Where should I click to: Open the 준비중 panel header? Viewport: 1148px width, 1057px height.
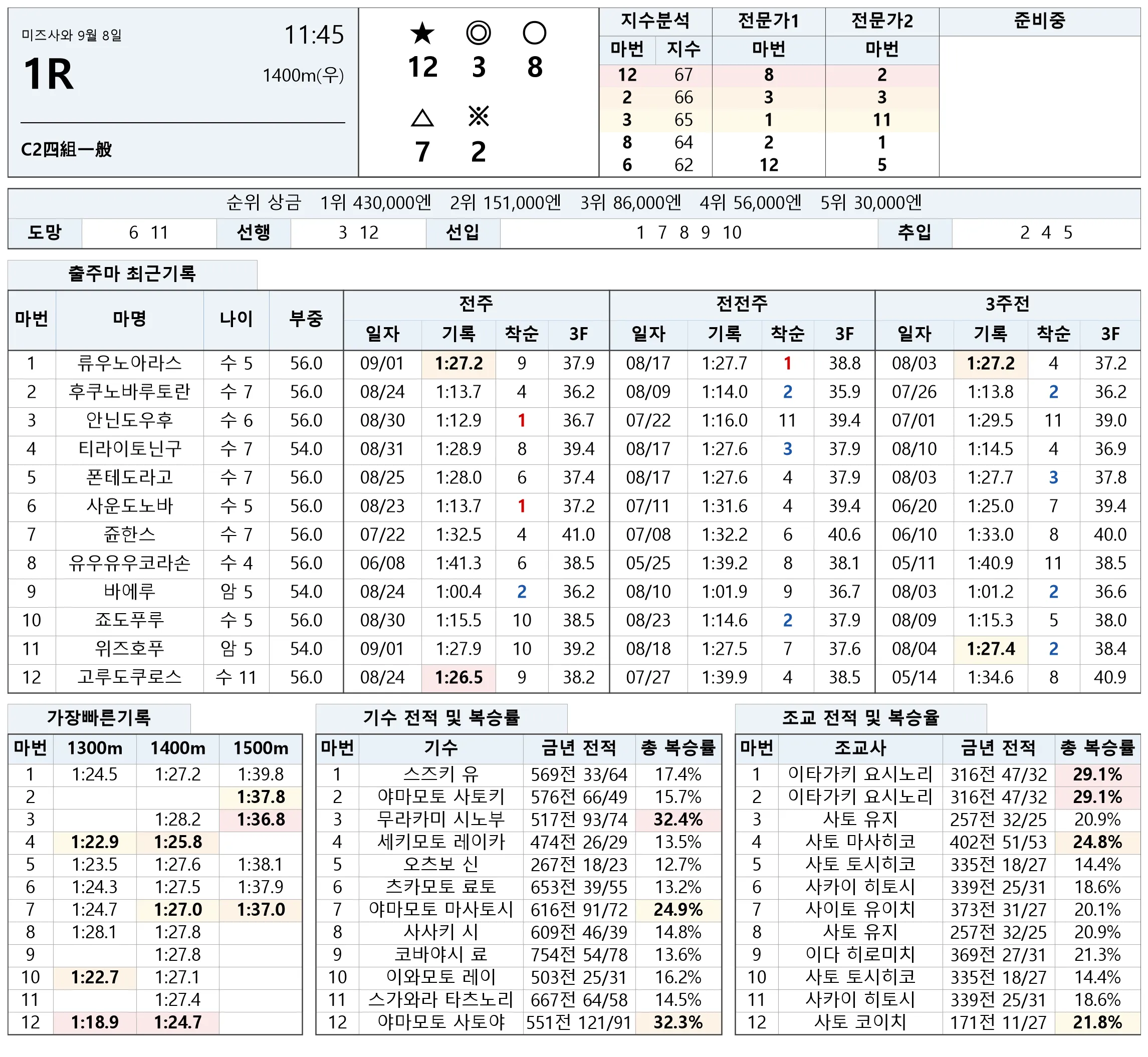click(1039, 22)
